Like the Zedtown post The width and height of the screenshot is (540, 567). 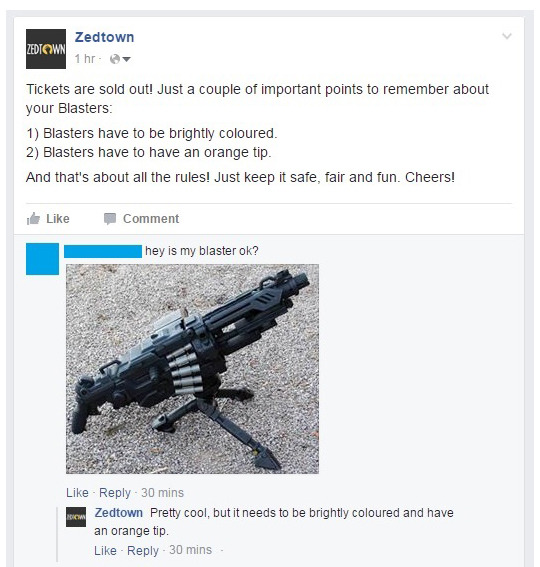click(x=48, y=219)
